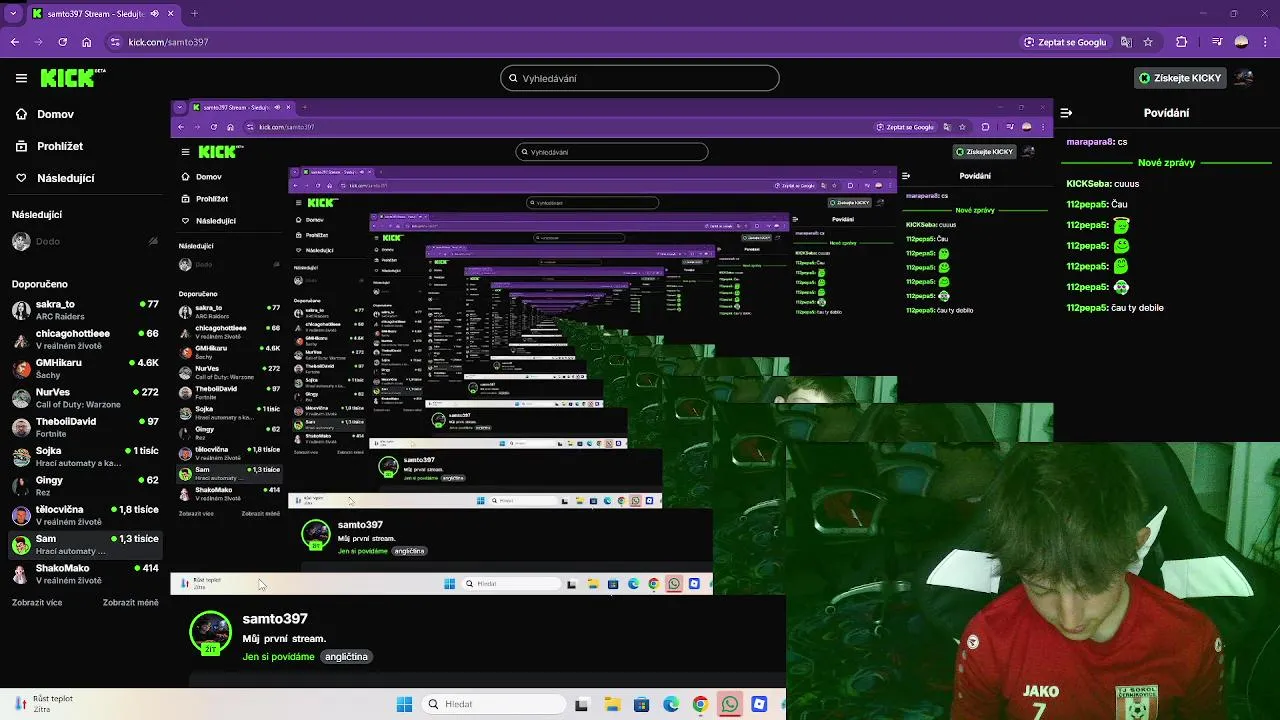The width and height of the screenshot is (1280, 720).
Task: Click the Získejte KICKY button
Action: 1180,78
